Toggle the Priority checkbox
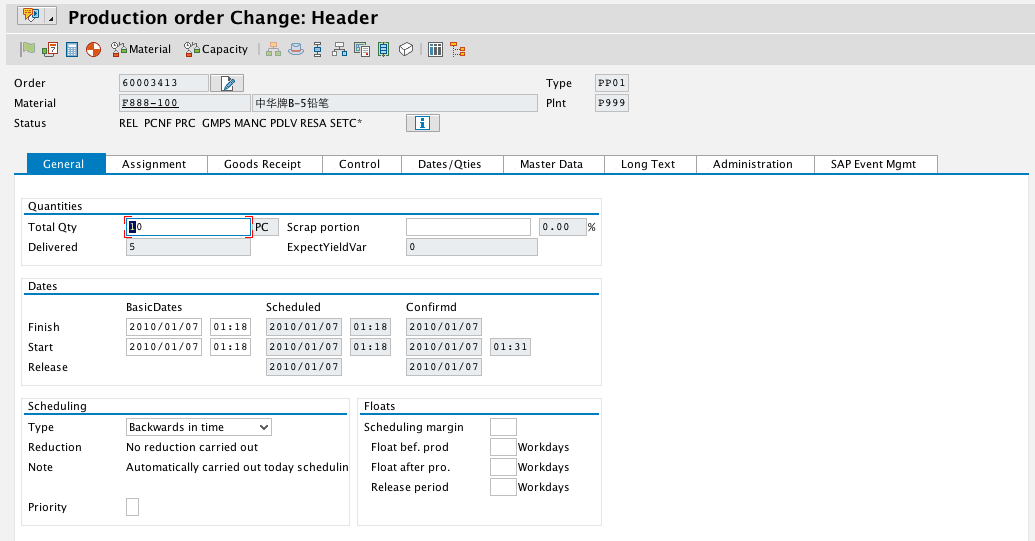This screenshot has width=1035, height=541. tap(133, 507)
